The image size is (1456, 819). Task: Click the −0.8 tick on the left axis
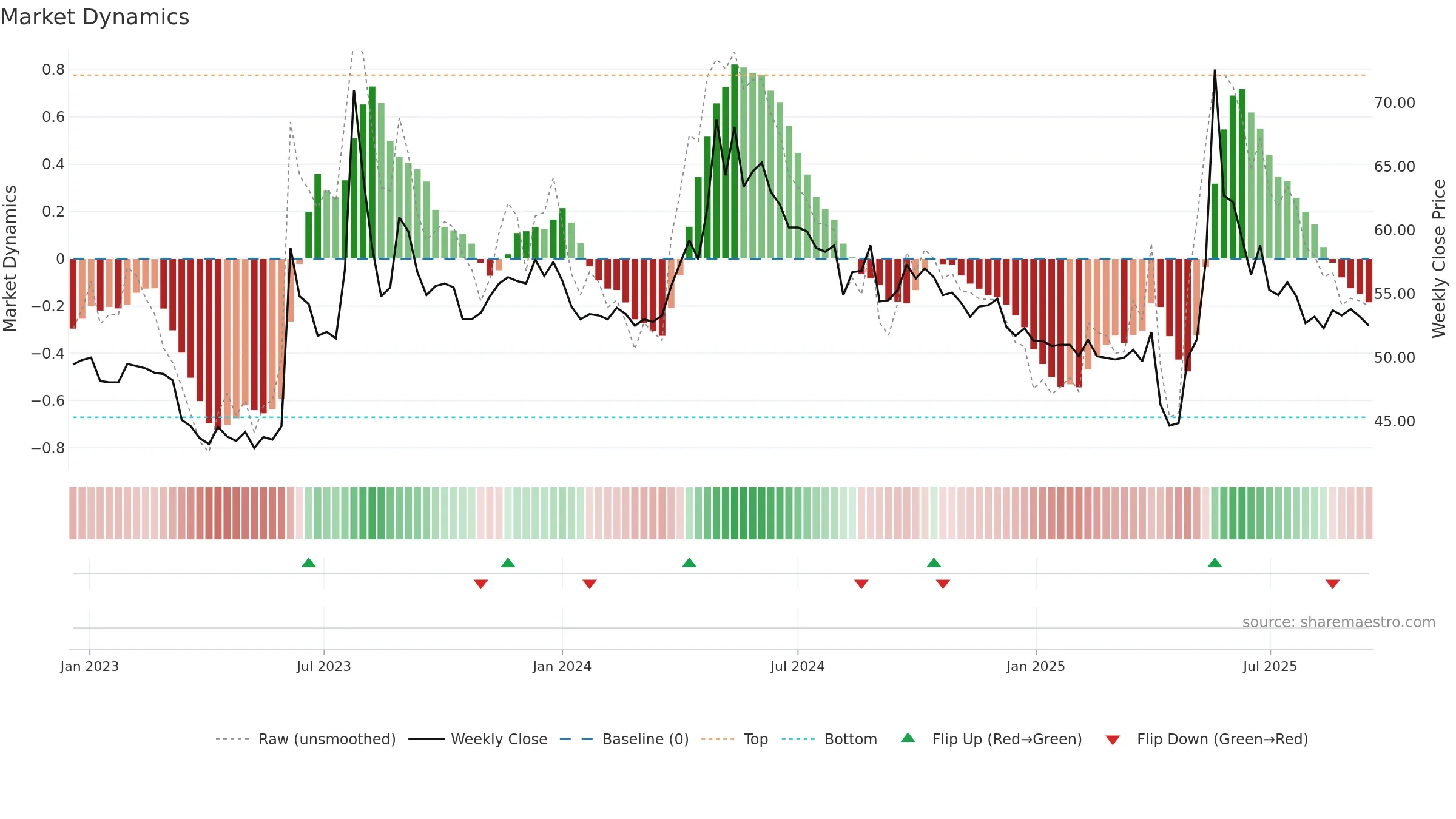(x=48, y=448)
